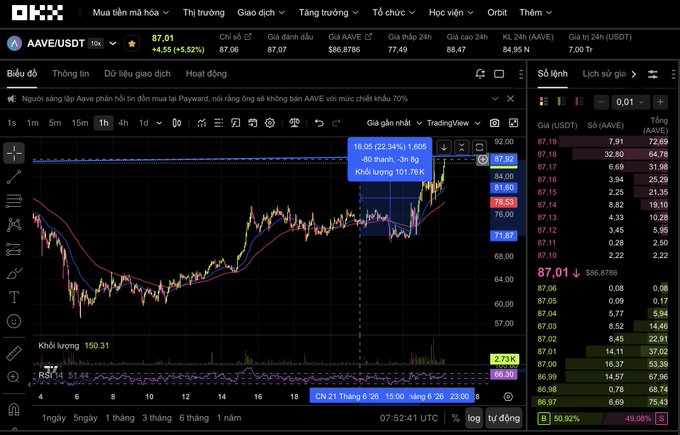Viewport: 680px width, 435px height.
Task: Switch to the Hoạt động tab
Action: pyautogui.click(x=206, y=74)
